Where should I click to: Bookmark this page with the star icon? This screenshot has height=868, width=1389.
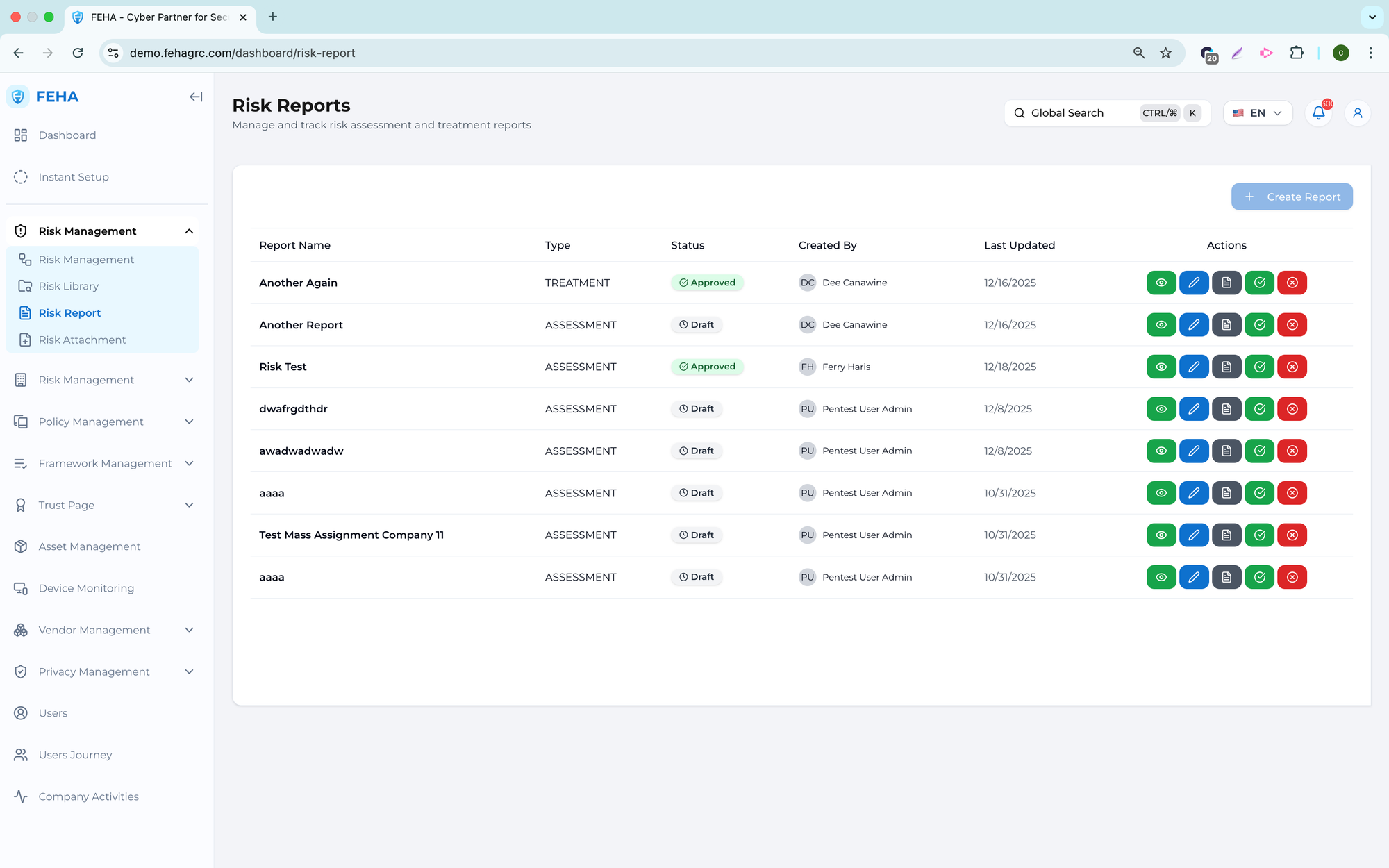click(1165, 53)
